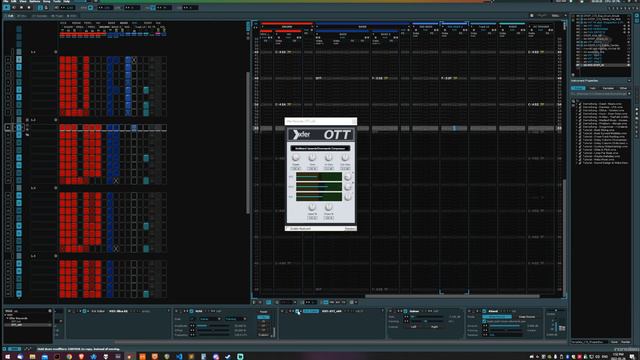Image resolution: width=640 pixels, height=360 pixels.
Task: Open Visual Studio Code from the taskbar
Action: [x=179, y=357]
